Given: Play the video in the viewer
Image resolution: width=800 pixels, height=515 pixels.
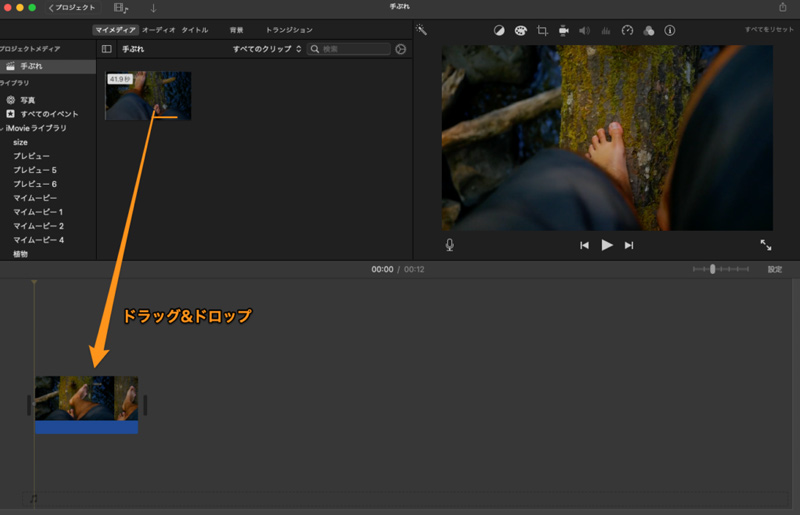Looking at the screenshot, I should pos(607,245).
